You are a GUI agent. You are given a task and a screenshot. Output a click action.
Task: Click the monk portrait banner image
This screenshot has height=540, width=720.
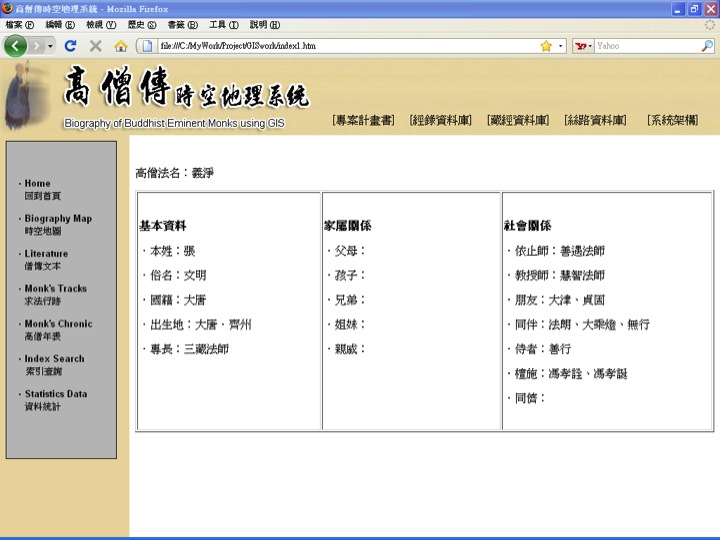(x=28, y=96)
